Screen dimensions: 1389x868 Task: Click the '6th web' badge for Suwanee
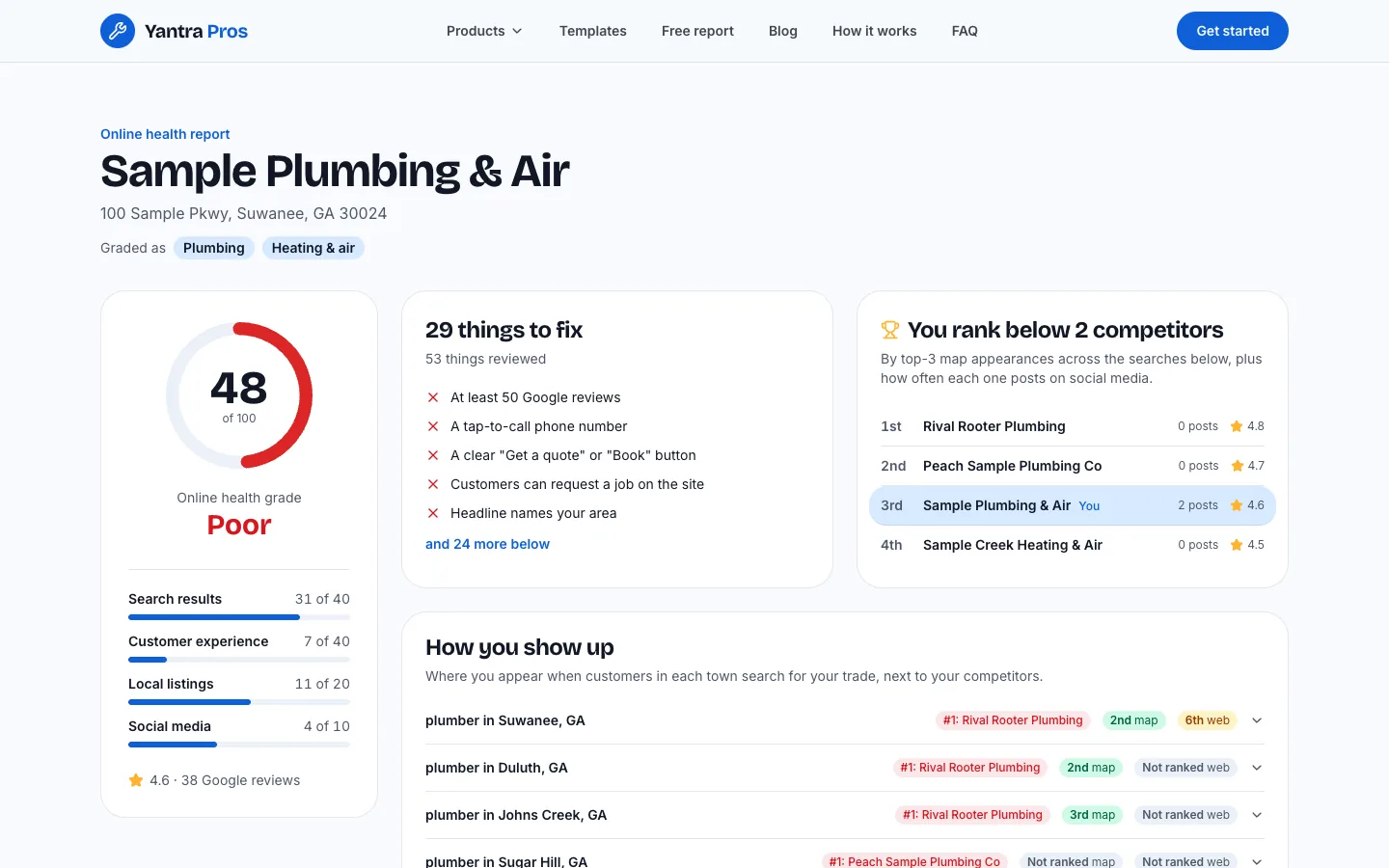click(x=1207, y=720)
